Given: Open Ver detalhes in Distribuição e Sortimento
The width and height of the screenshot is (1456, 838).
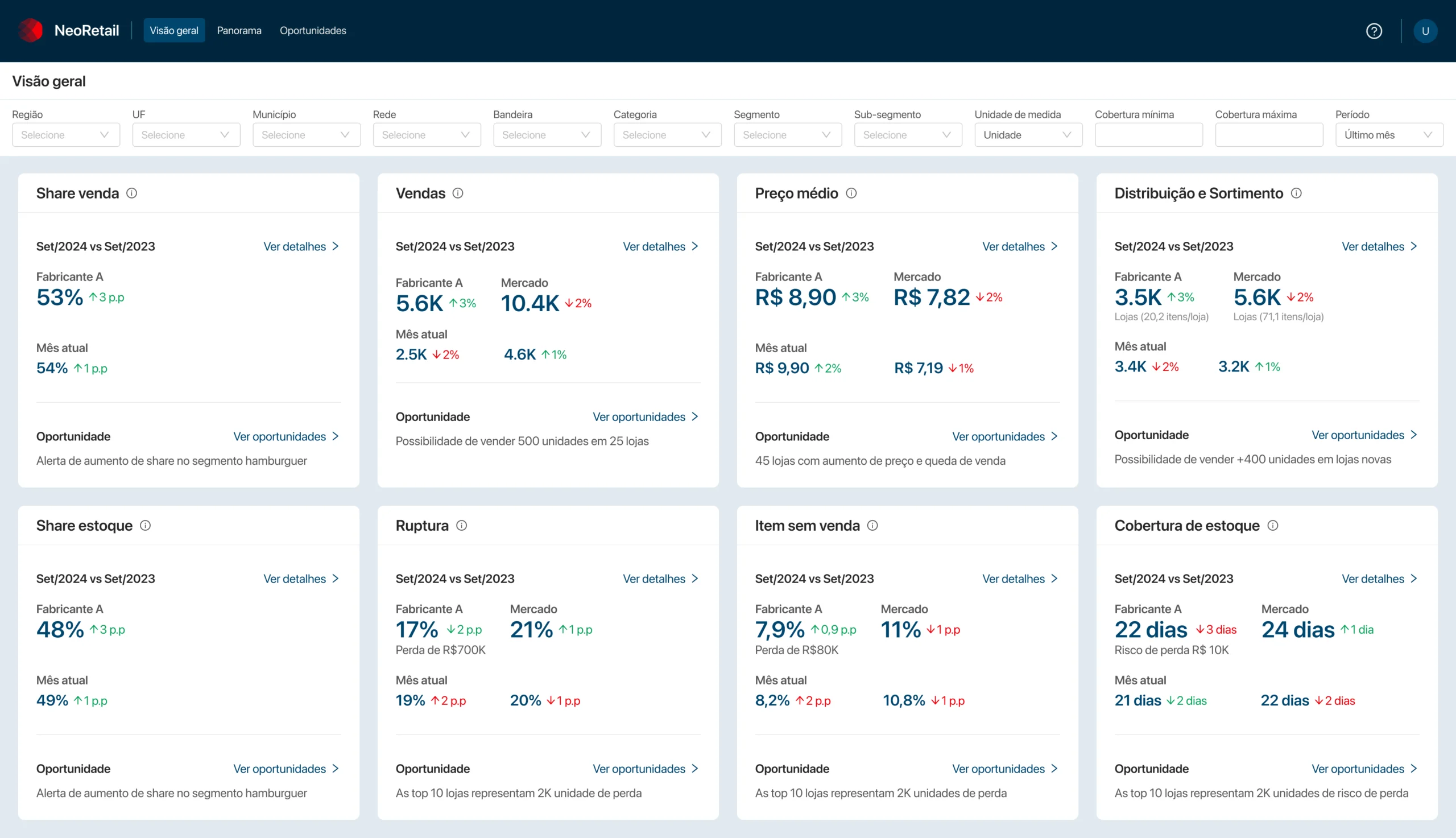Looking at the screenshot, I should tap(1380, 246).
